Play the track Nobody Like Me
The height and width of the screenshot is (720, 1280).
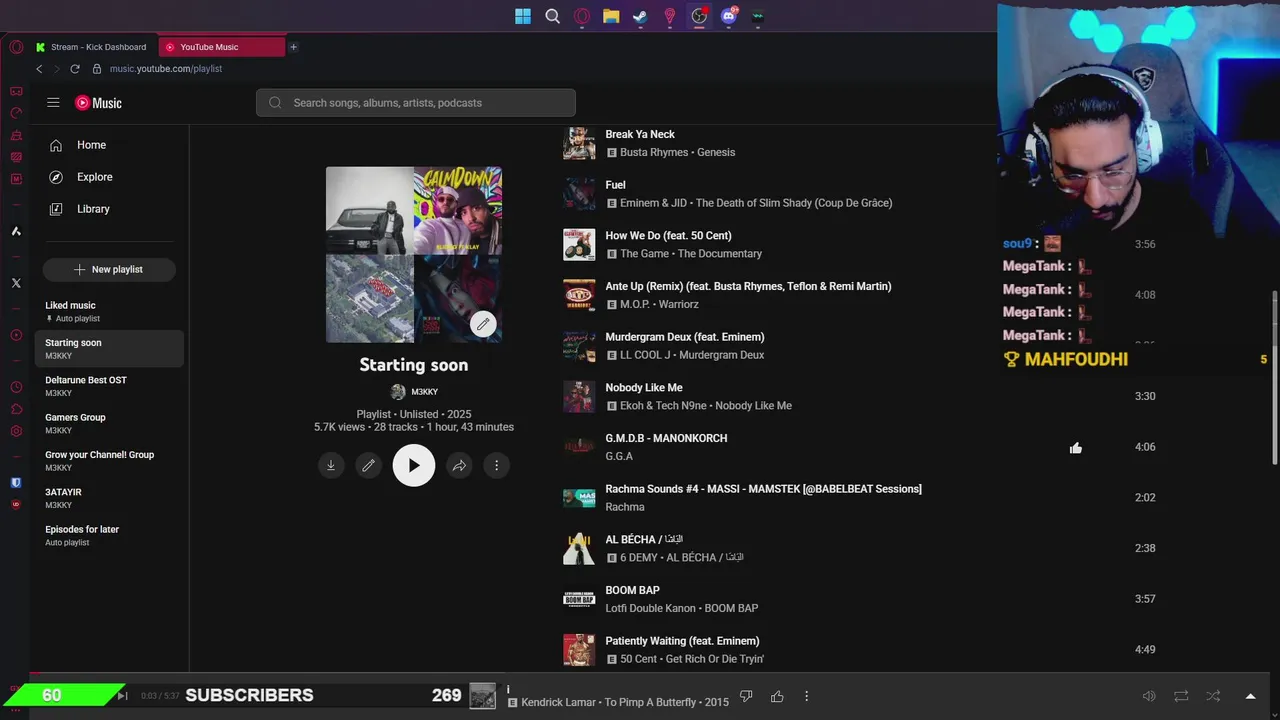coord(644,388)
